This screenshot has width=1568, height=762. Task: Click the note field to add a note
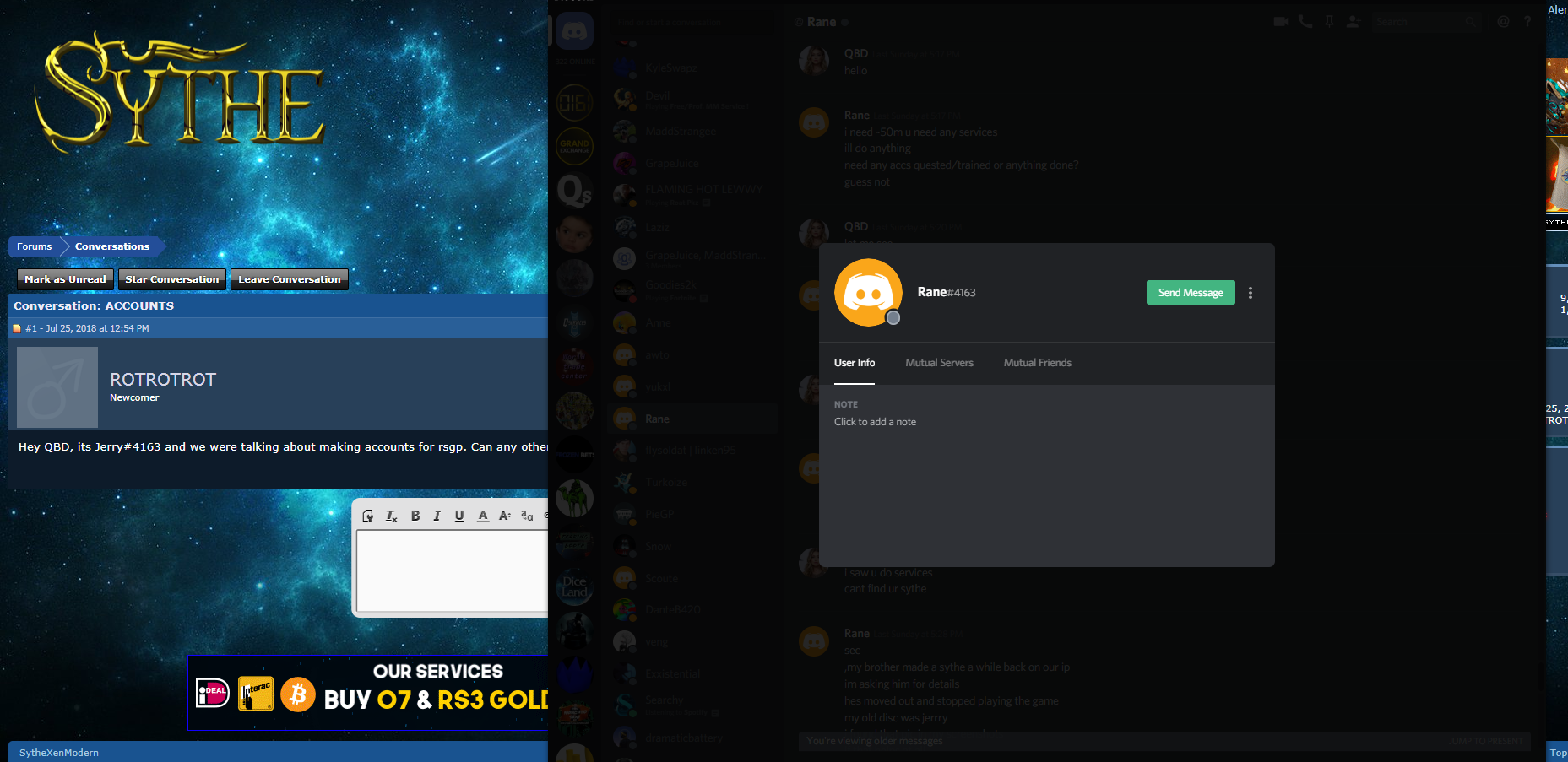pyautogui.click(x=875, y=422)
